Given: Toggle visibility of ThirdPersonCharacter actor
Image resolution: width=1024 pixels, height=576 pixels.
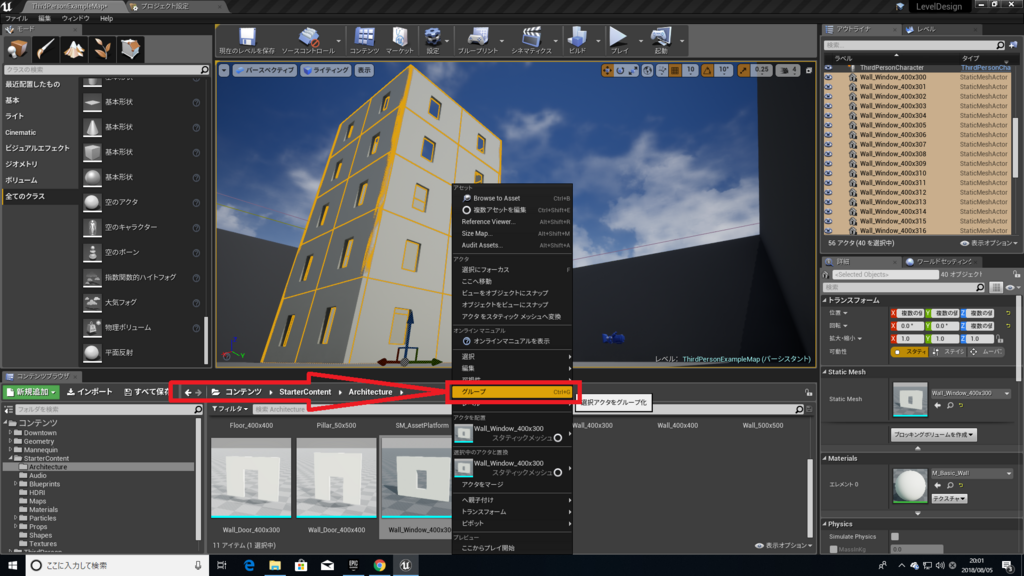Looking at the screenshot, I should (x=829, y=67).
